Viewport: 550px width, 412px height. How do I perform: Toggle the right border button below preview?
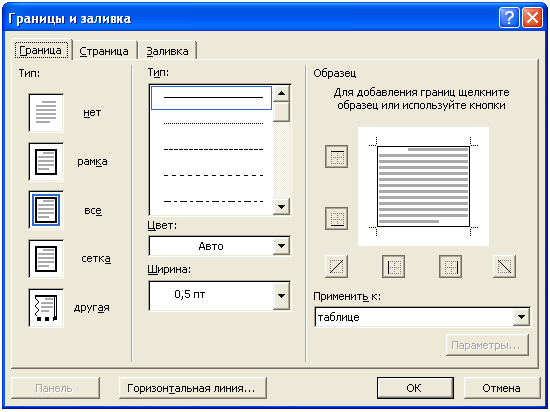450,267
